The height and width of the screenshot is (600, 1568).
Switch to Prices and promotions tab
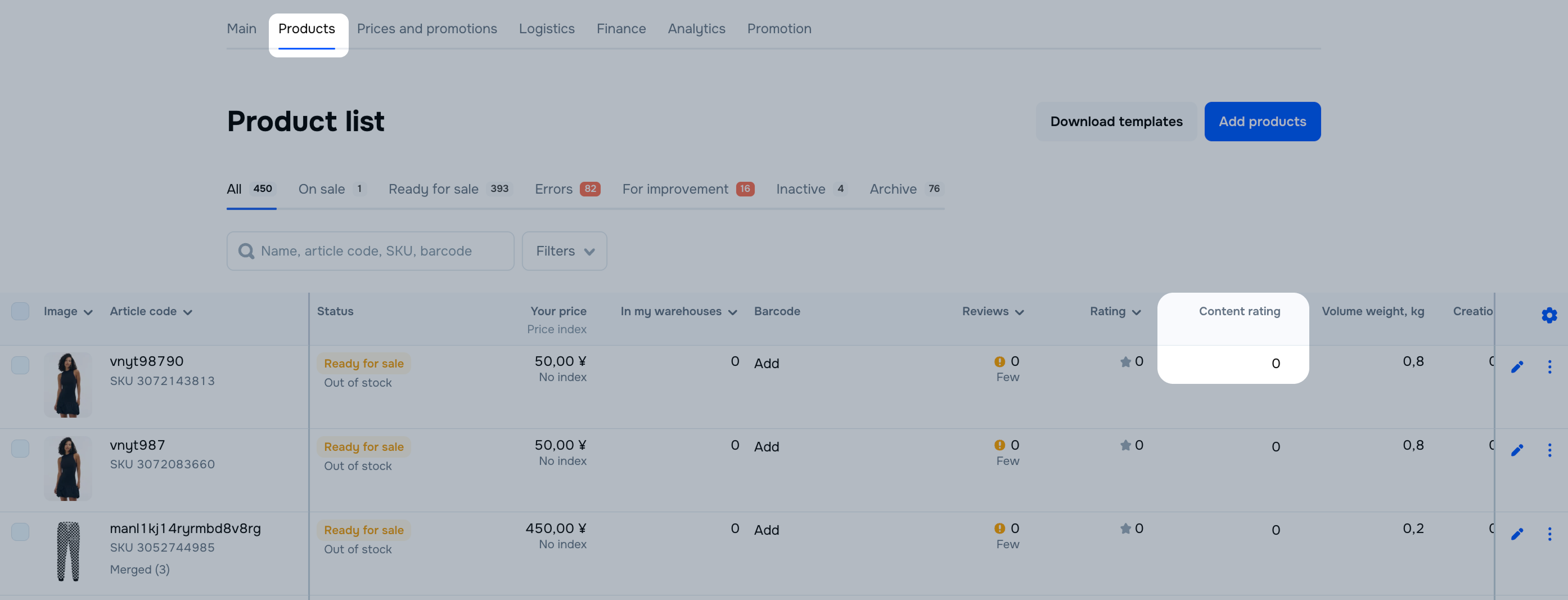click(x=426, y=29)
